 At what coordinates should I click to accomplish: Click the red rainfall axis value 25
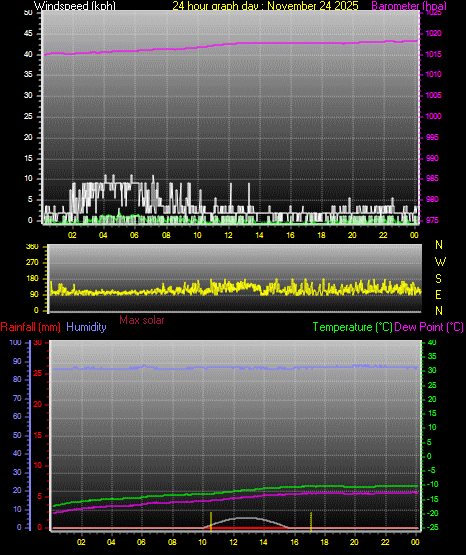point(38,373)
